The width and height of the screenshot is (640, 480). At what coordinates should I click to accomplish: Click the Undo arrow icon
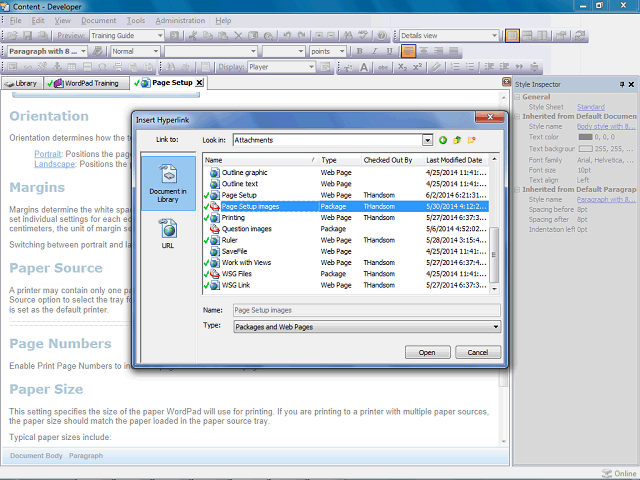tap(287, 36)
